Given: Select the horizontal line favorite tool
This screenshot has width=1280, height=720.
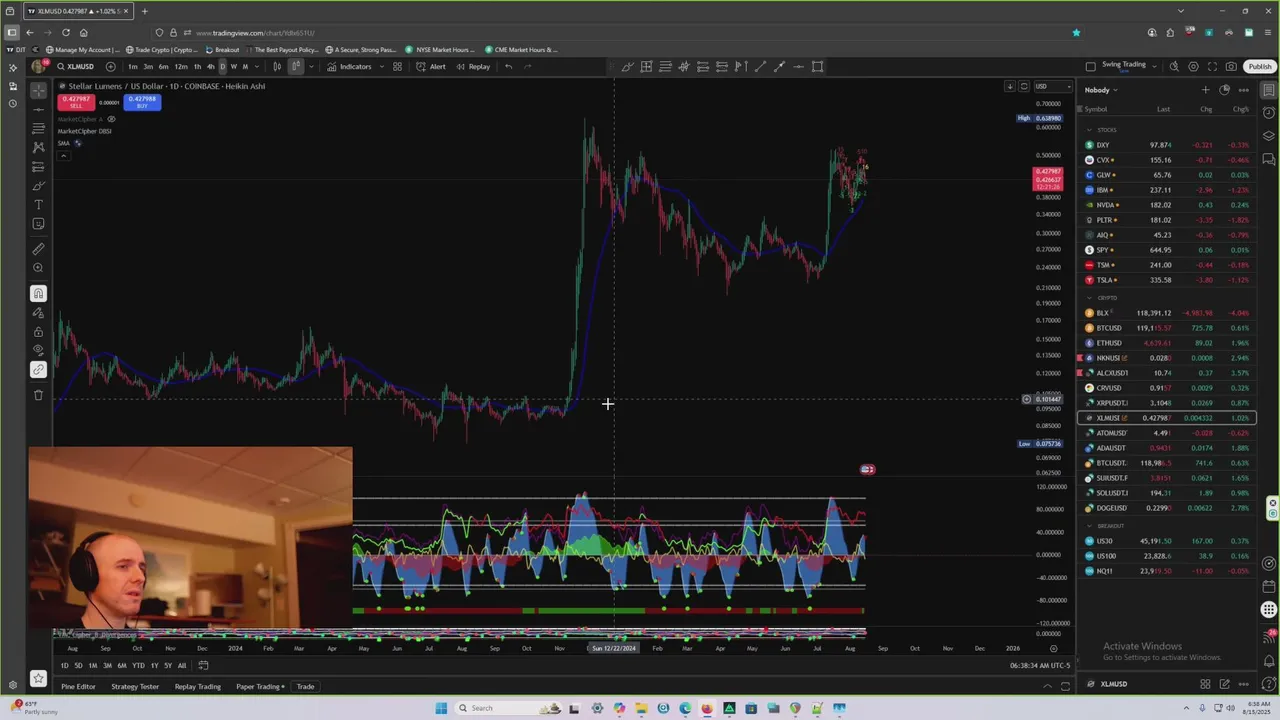Looking at the screenshot, I should point(798,67).
